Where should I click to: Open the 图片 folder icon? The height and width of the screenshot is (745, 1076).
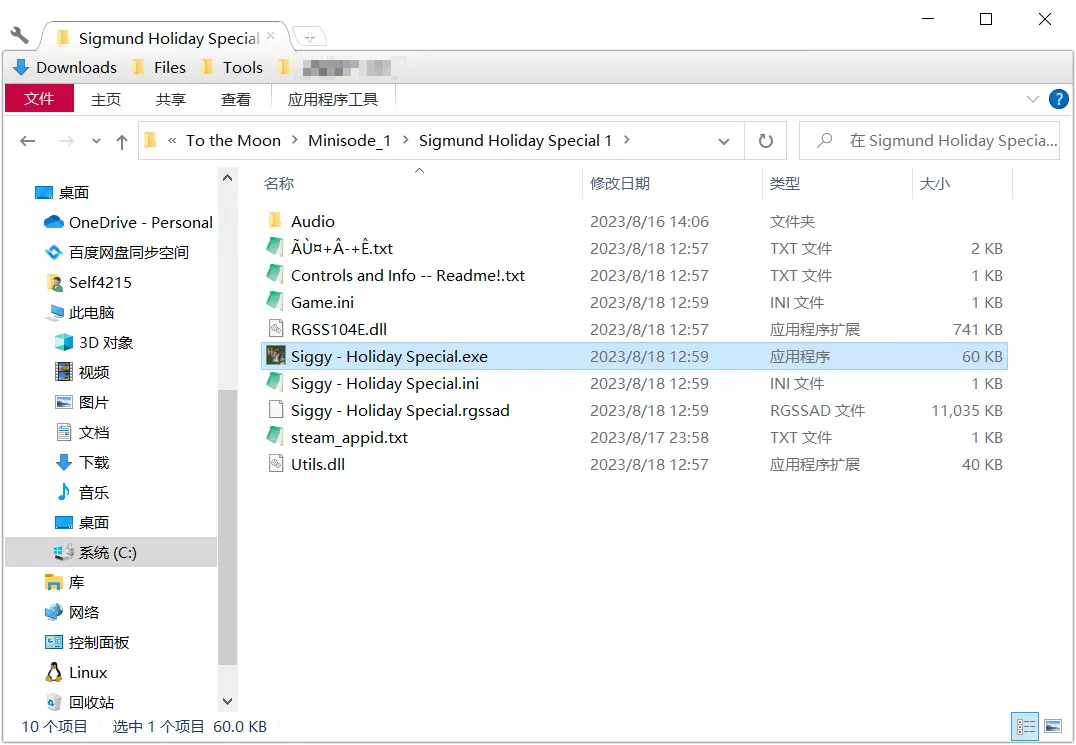(64, 402)
